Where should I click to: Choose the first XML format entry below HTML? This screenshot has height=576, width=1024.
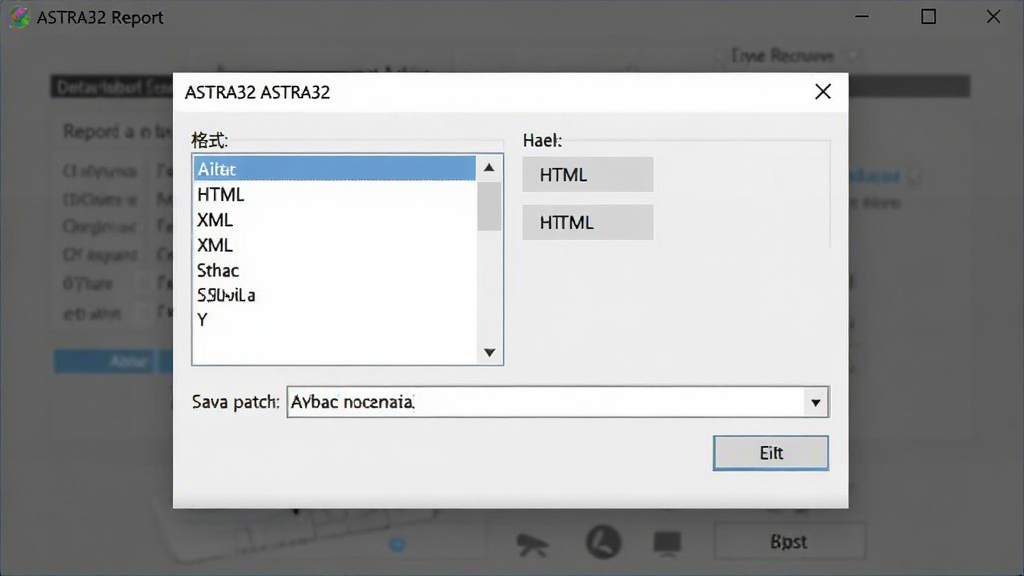pos(335,220)
